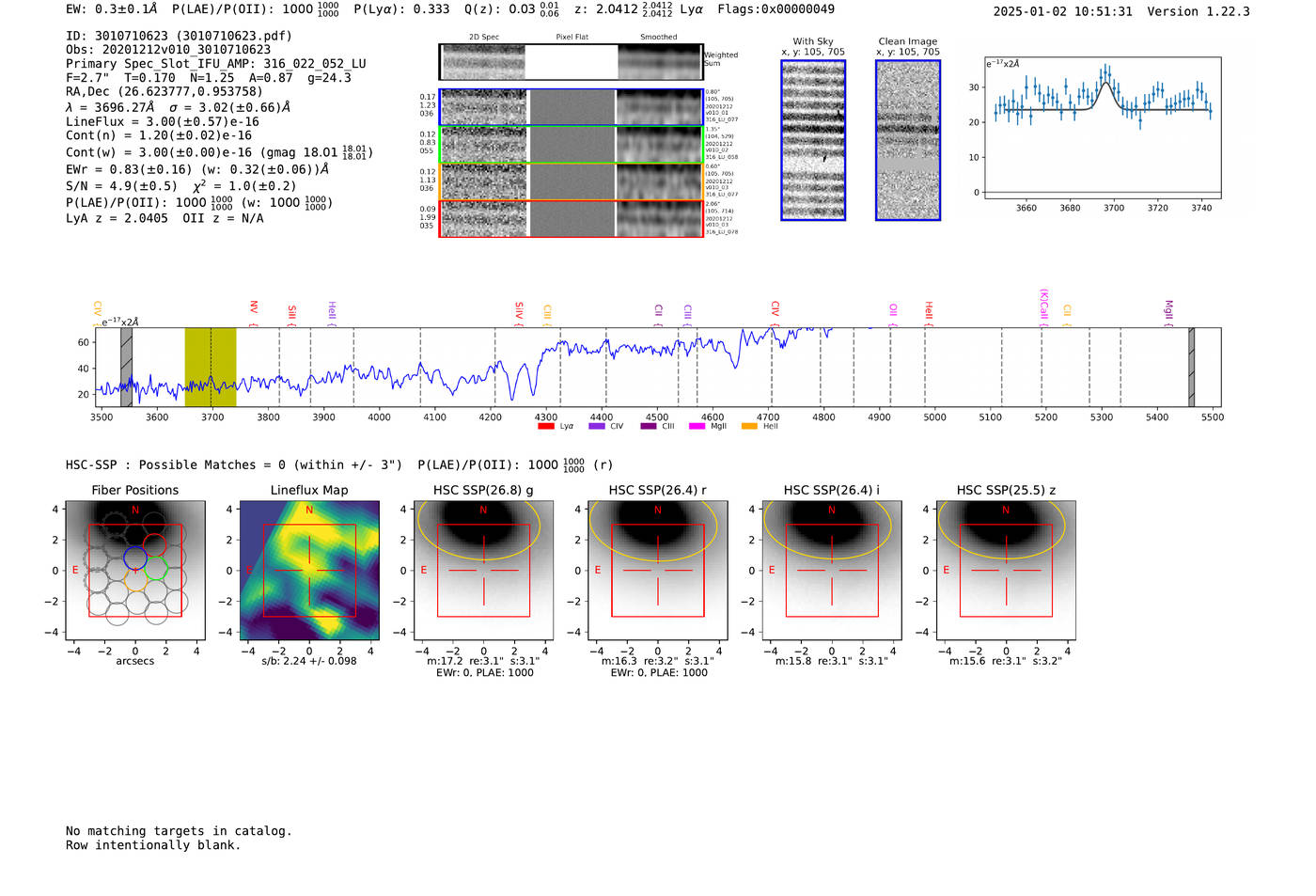Click the 'S/N = 4.9(±0.5)' value
Screen dimensions: 1316x896
tap(121, 186)
